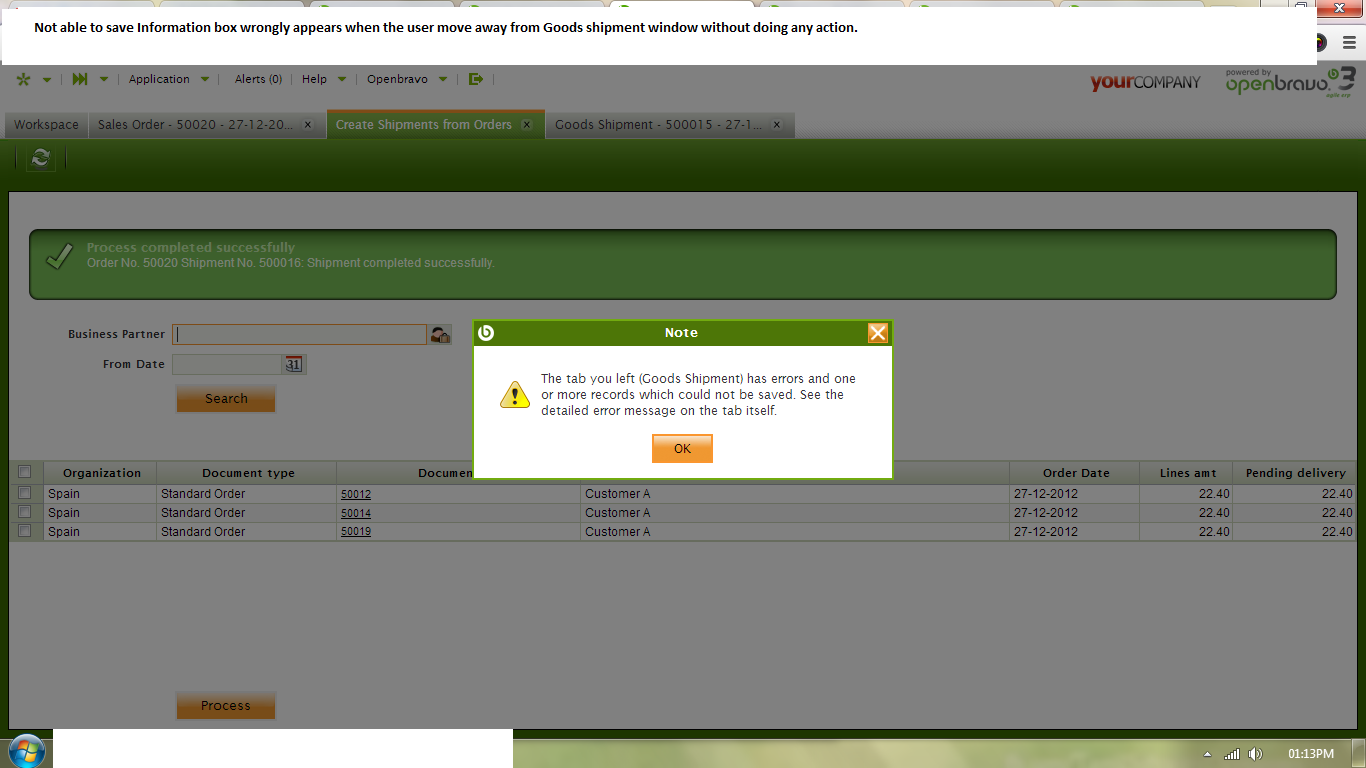The image size is (1366, 768).
Task: Open the Openbravo user menu
Action: [397, 80]
